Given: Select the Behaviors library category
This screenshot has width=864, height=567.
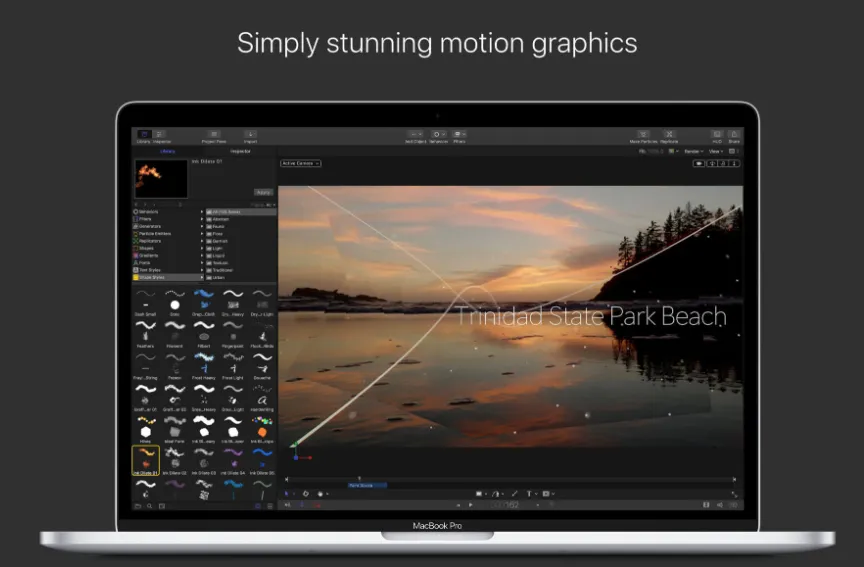Looking at the screenshot, I should point(168,212).
